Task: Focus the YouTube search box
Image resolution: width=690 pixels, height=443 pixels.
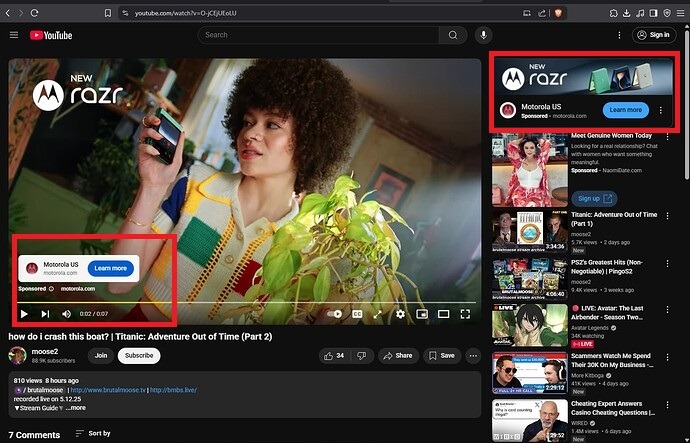Action: point(319,35)
